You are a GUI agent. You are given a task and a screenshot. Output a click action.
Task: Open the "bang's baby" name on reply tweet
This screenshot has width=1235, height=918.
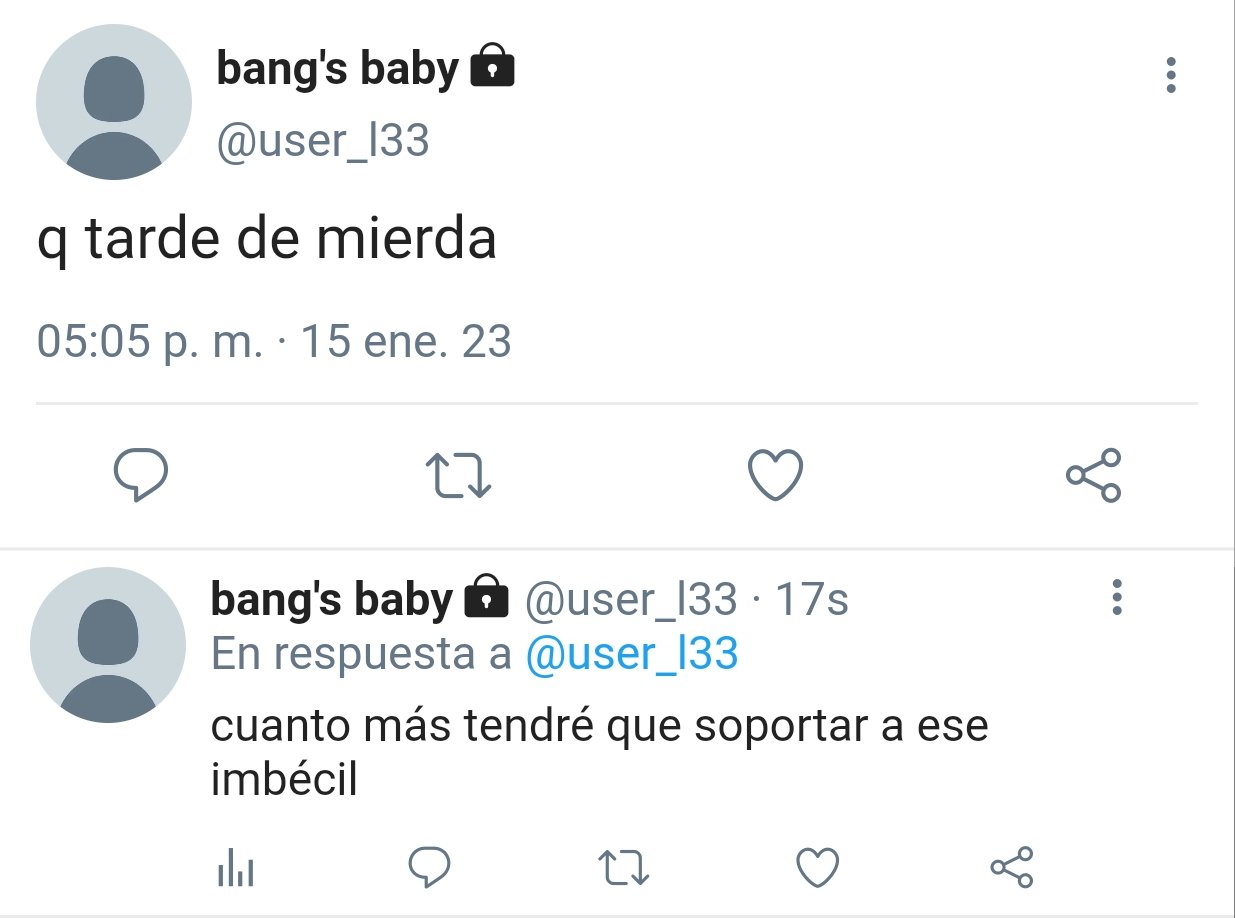[332, 599]
